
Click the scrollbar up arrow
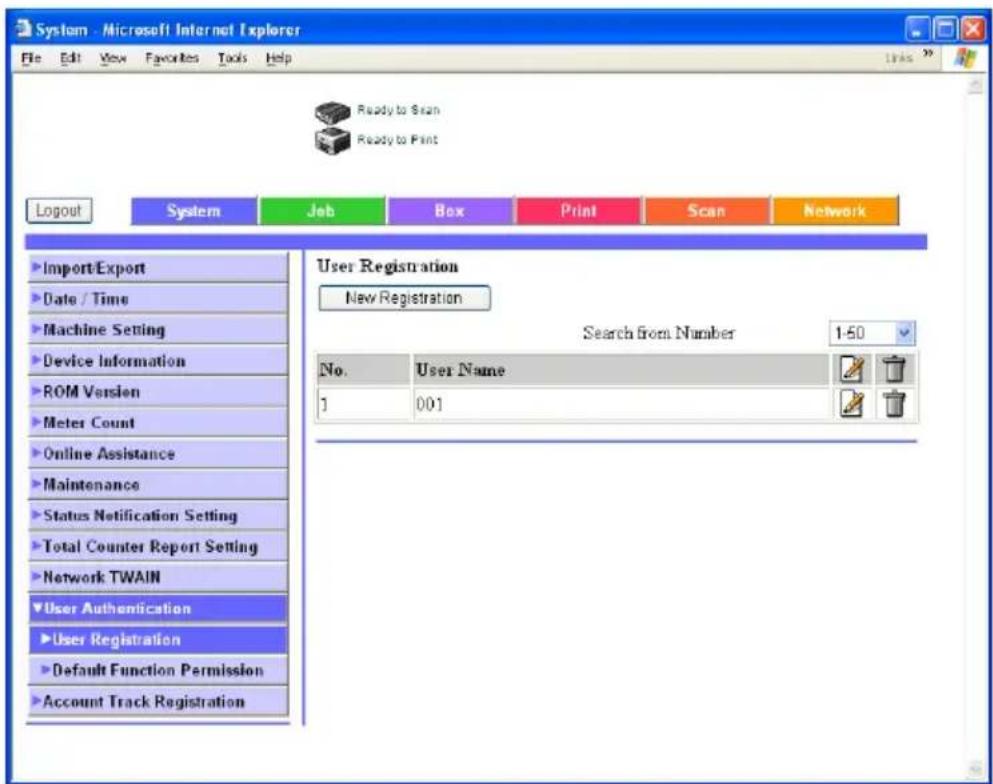(975, 87)
